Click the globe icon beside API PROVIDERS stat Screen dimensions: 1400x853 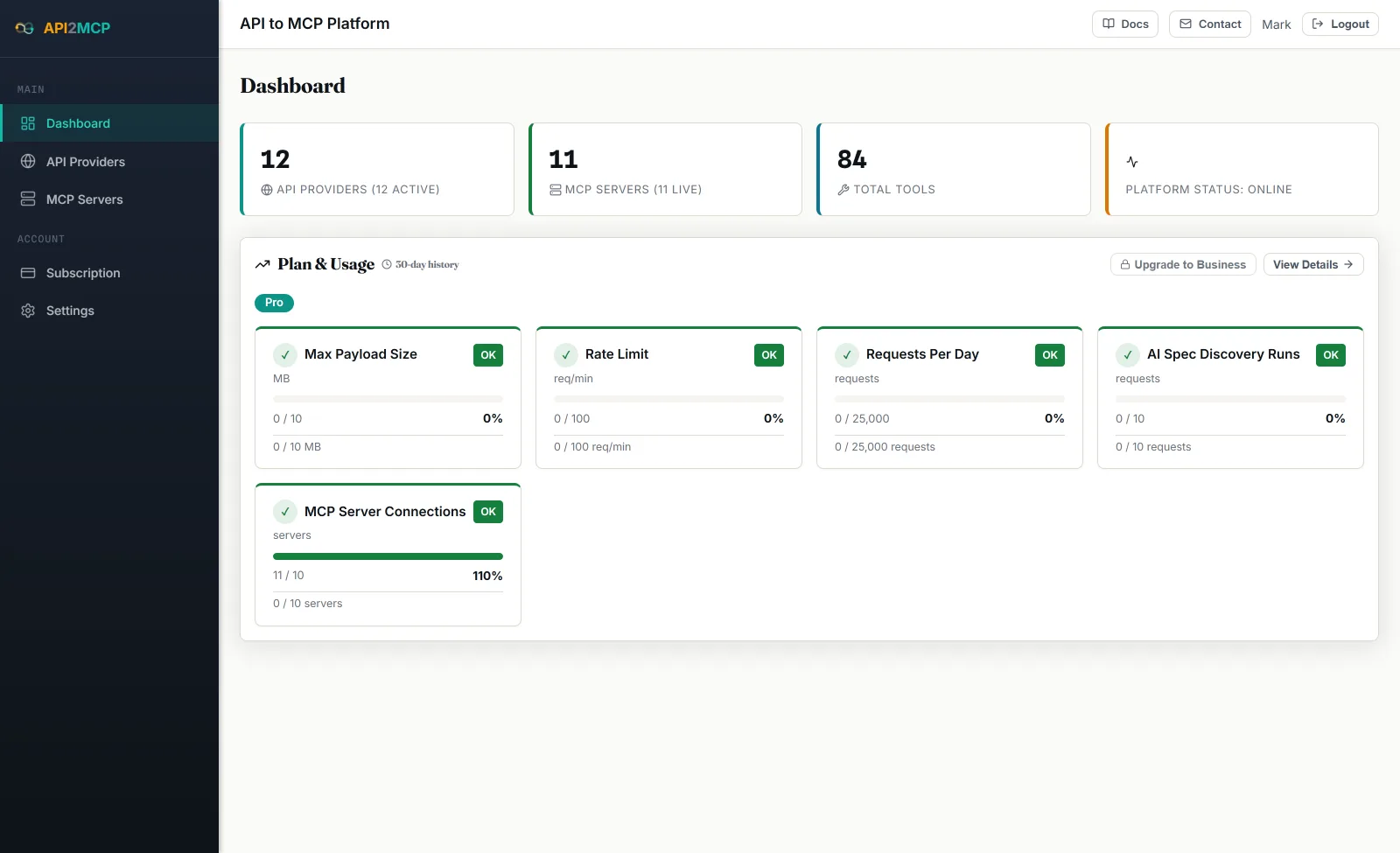(267, 190)
